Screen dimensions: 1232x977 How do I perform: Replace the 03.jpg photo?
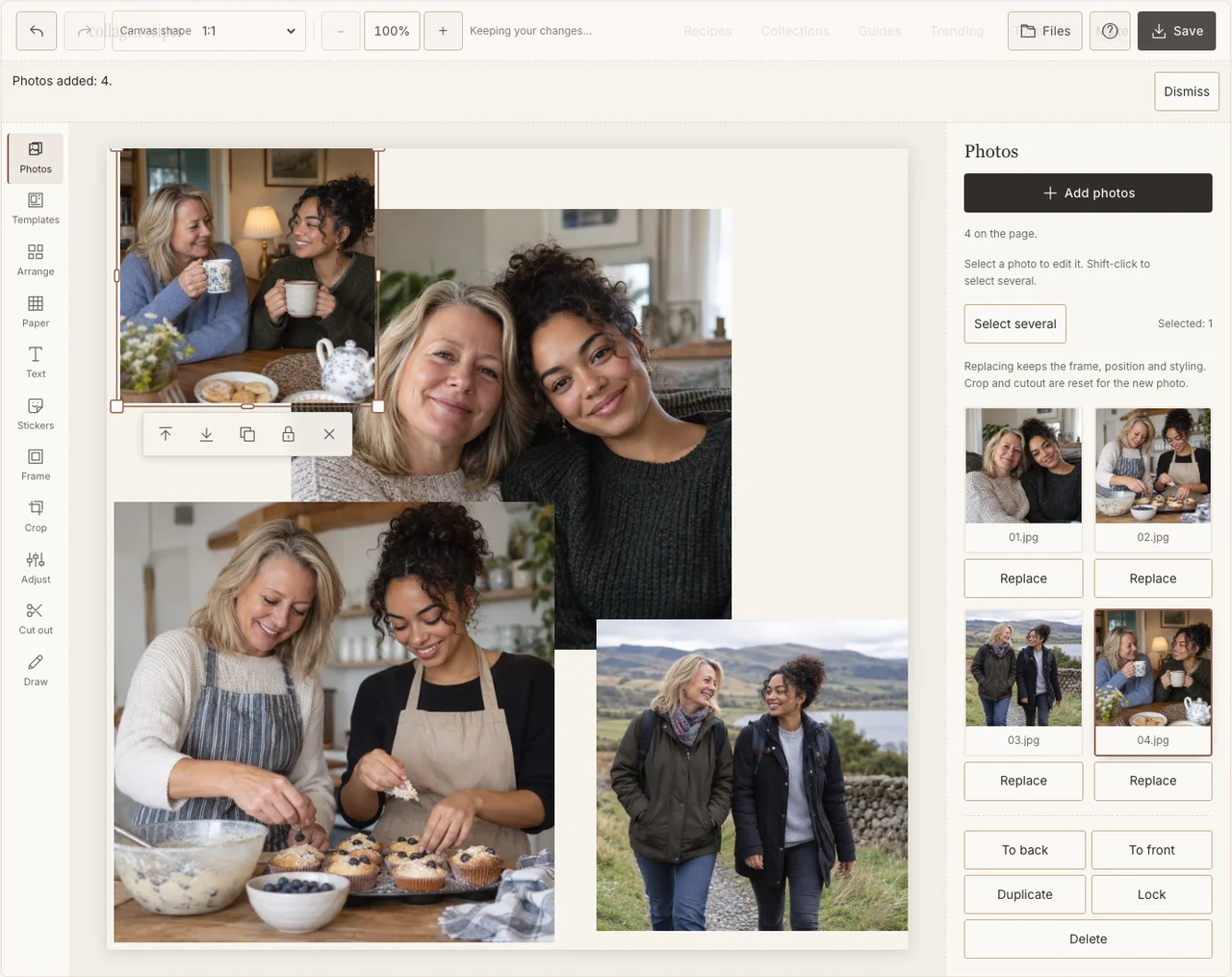click(1023, 781)
